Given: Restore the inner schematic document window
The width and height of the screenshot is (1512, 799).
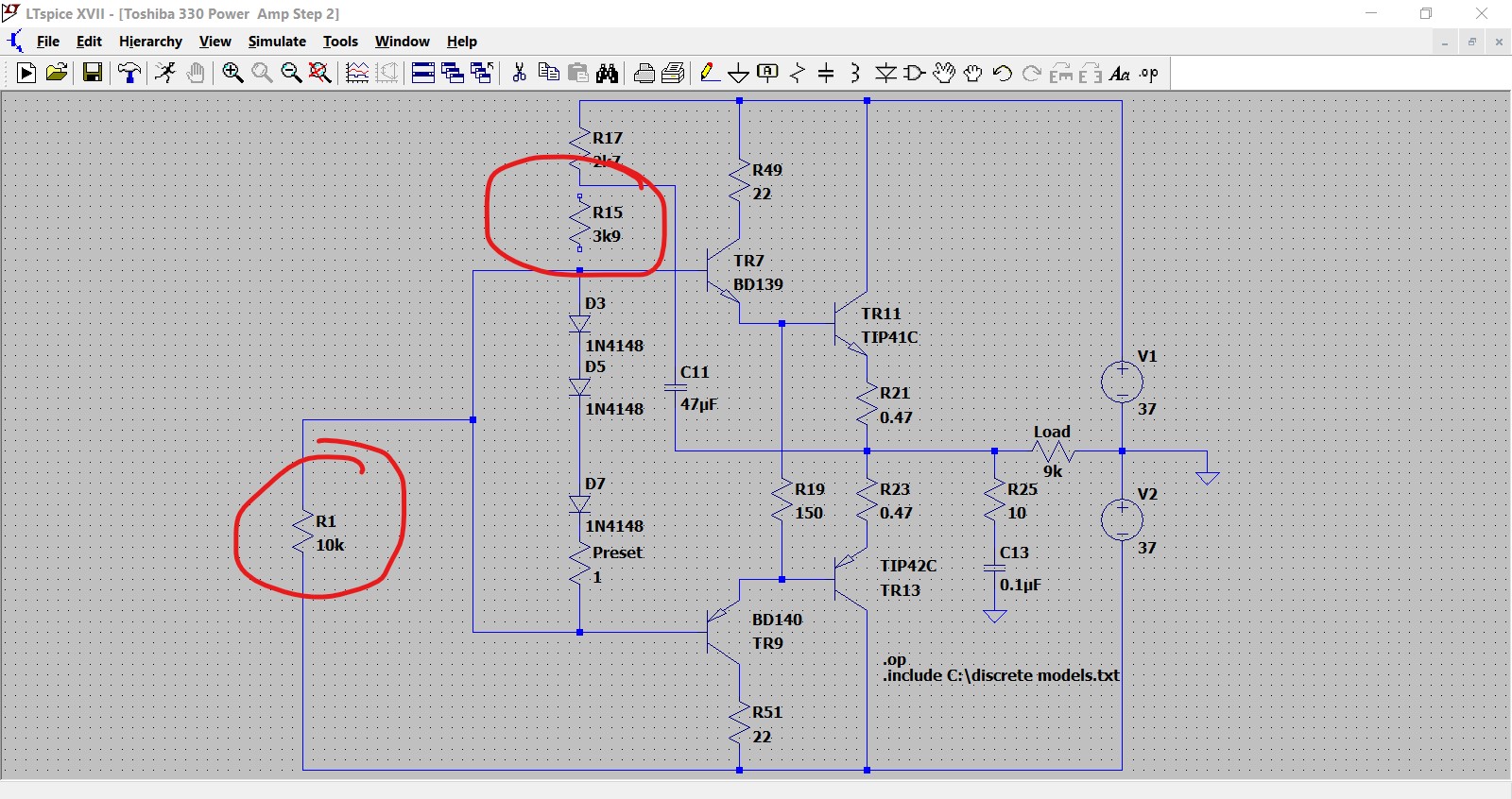Looking at the screenshot, I should pyautogui.click(x=1471, y=42).
